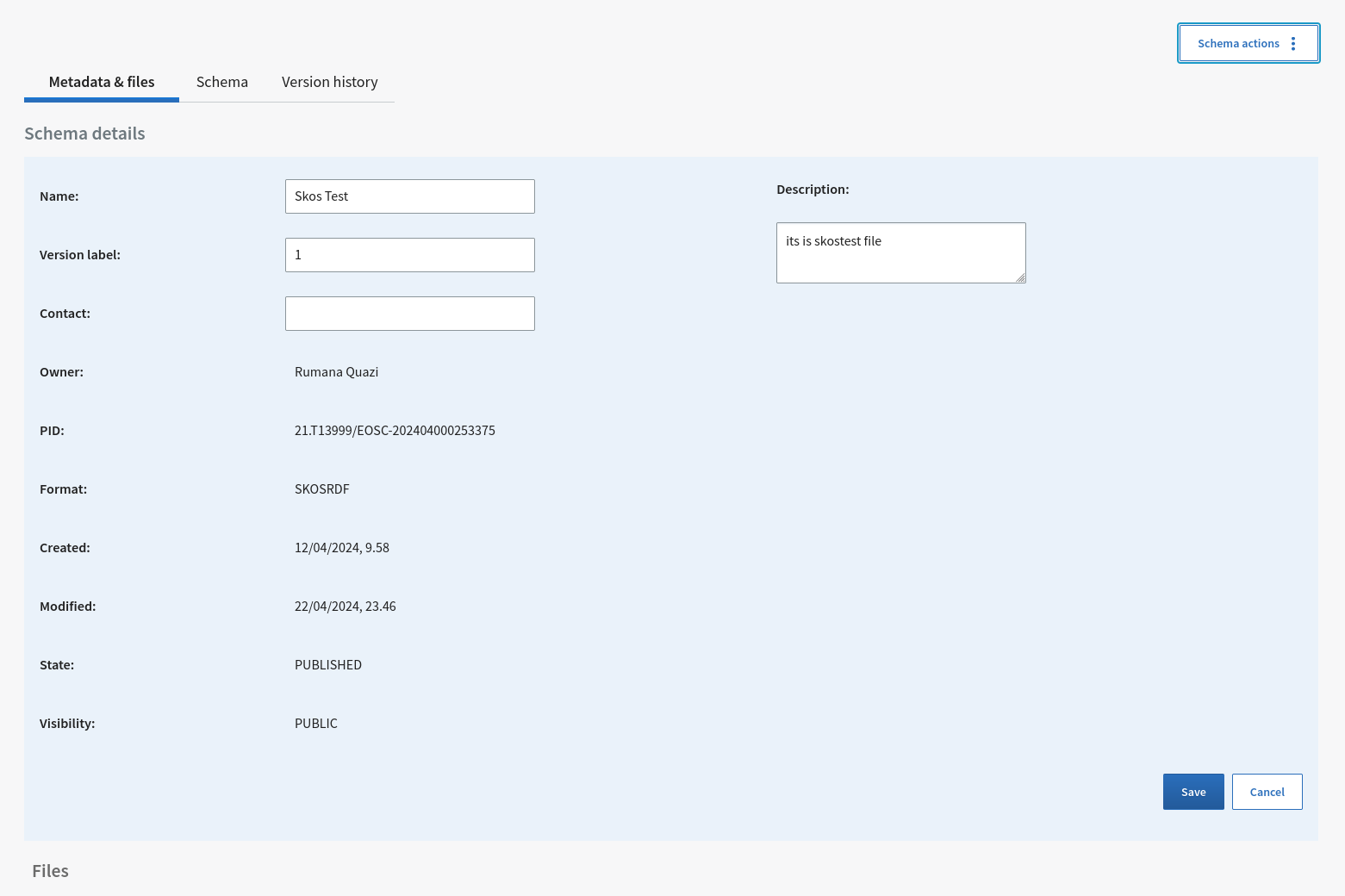Viewport: 1345px width, 896px height.
Task: Open the Schema actions menu
Action: click(1248, 43)
